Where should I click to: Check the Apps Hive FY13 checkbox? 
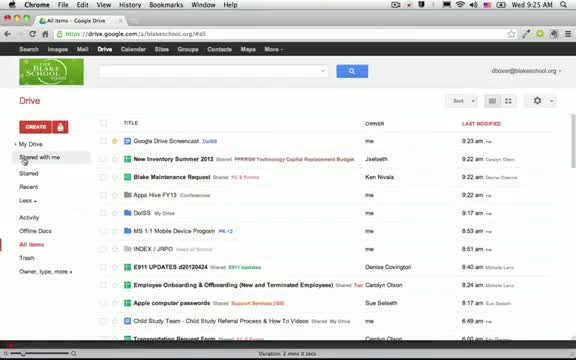click(x=103, y=195)
